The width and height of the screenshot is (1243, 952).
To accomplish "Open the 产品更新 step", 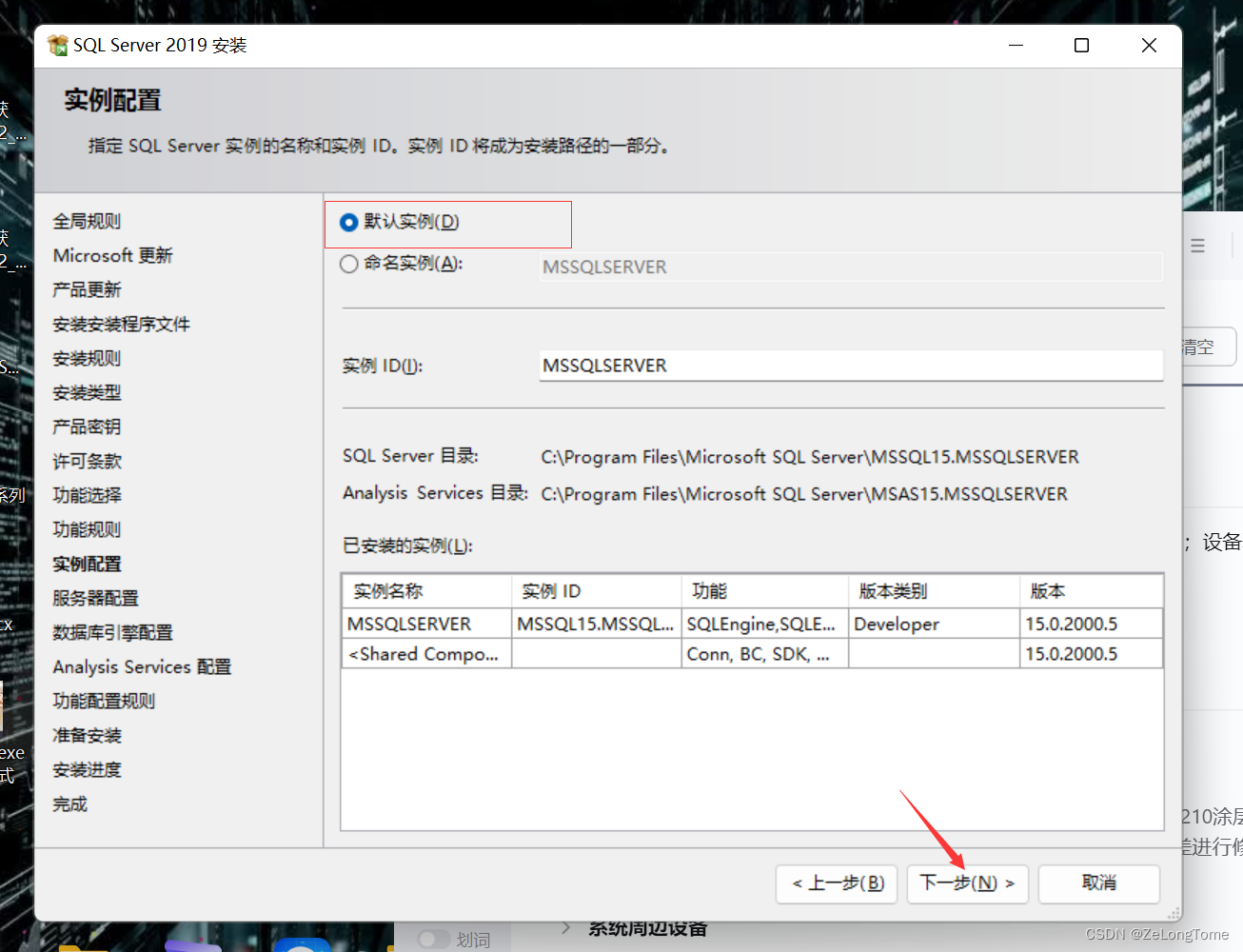I will coord(87,289).
